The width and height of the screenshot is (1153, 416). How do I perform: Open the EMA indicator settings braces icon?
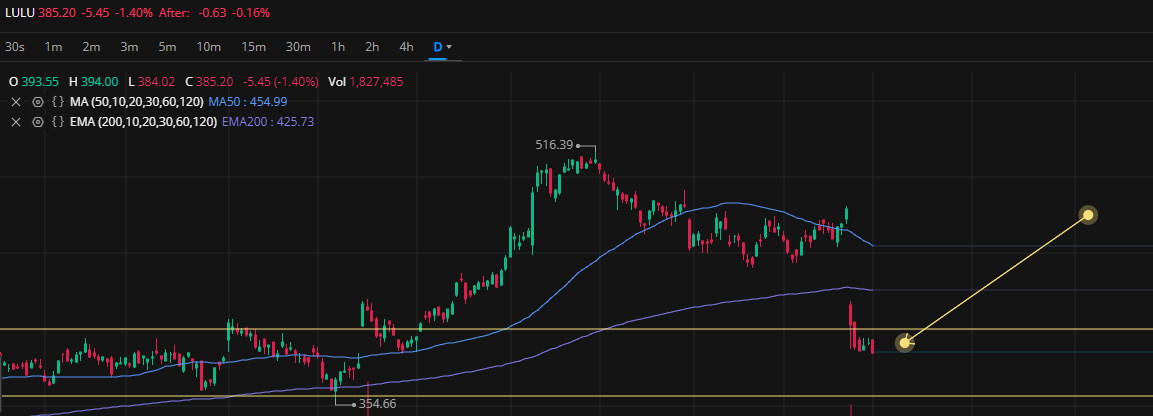[58, 121]
